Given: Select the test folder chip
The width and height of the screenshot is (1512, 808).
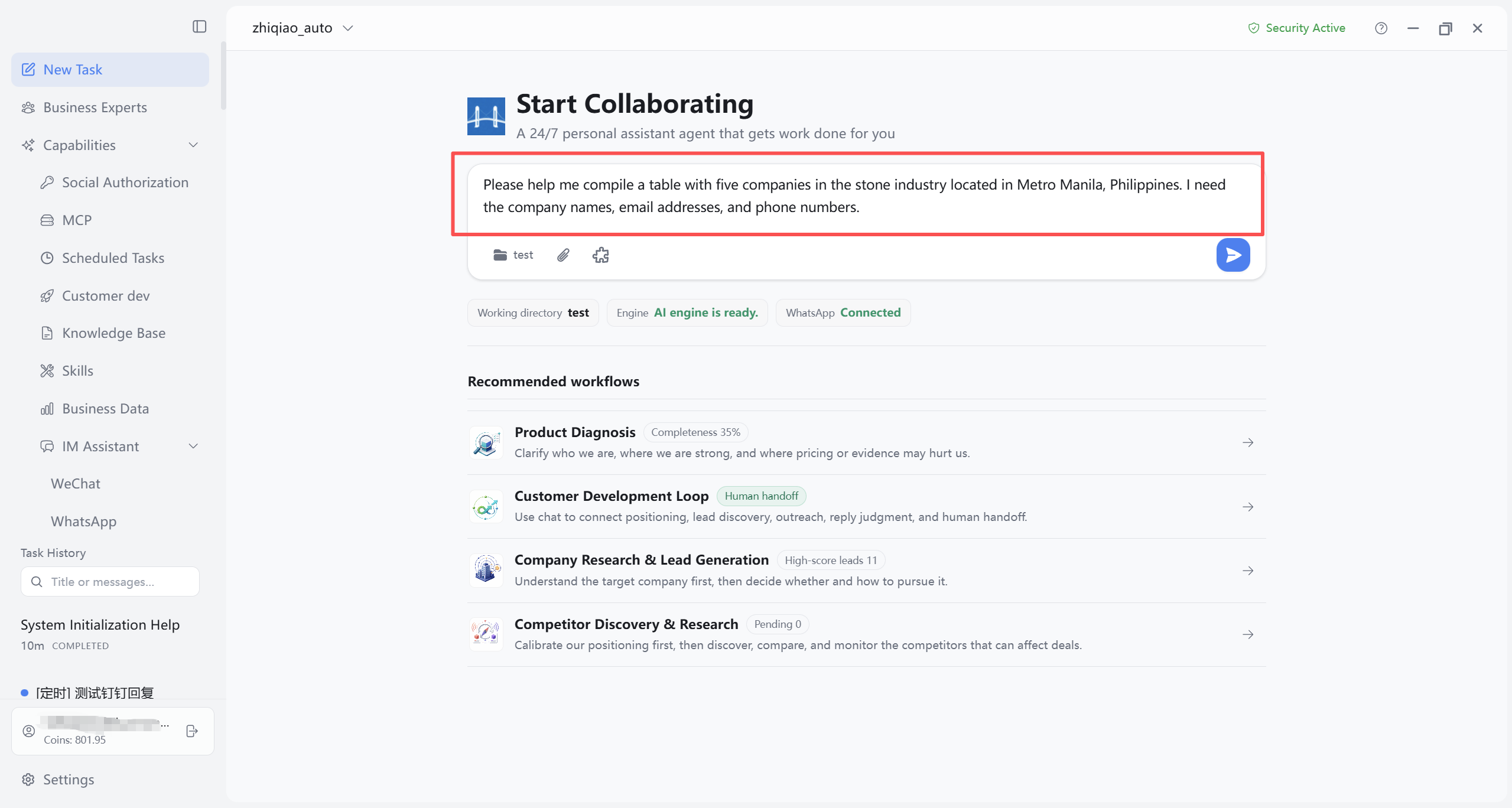Looking at the screenshot, I should point(513,255).
